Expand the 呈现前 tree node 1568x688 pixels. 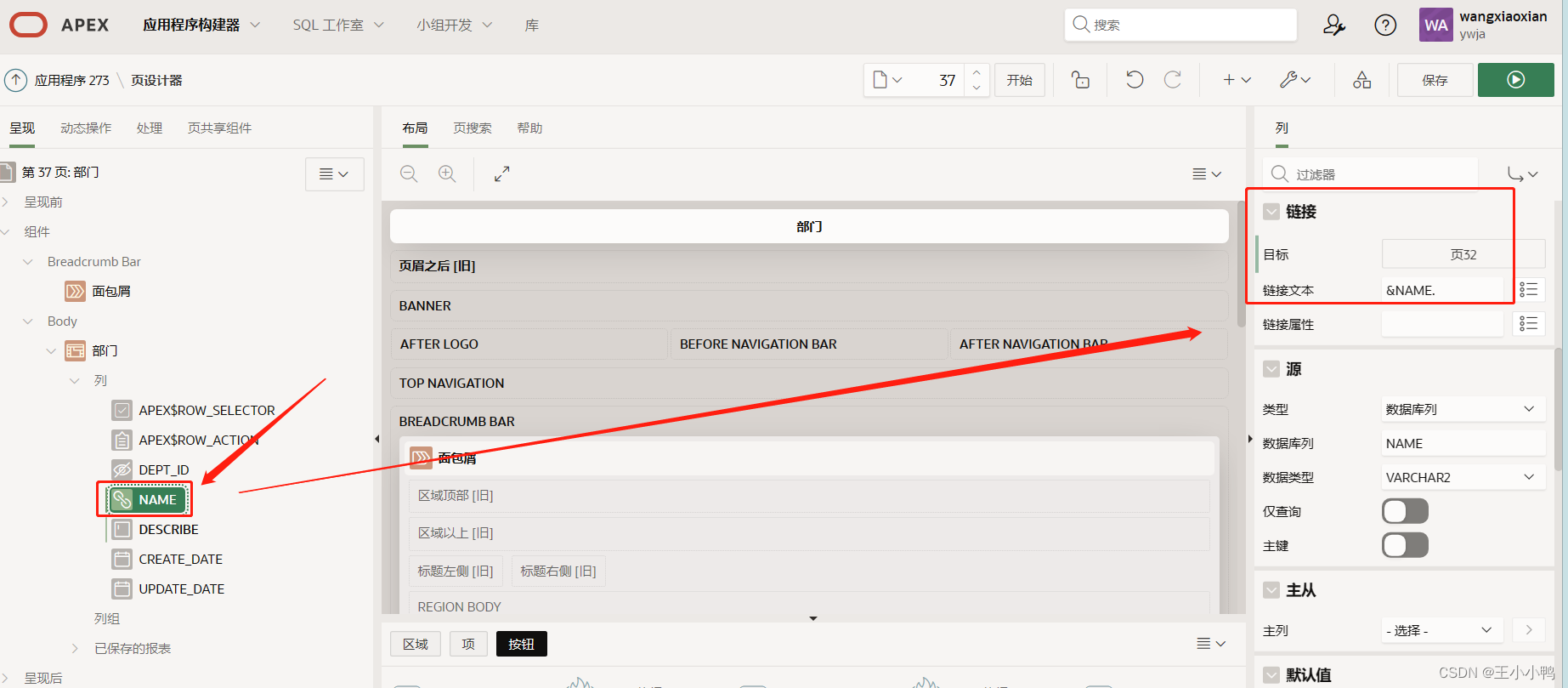6,202
